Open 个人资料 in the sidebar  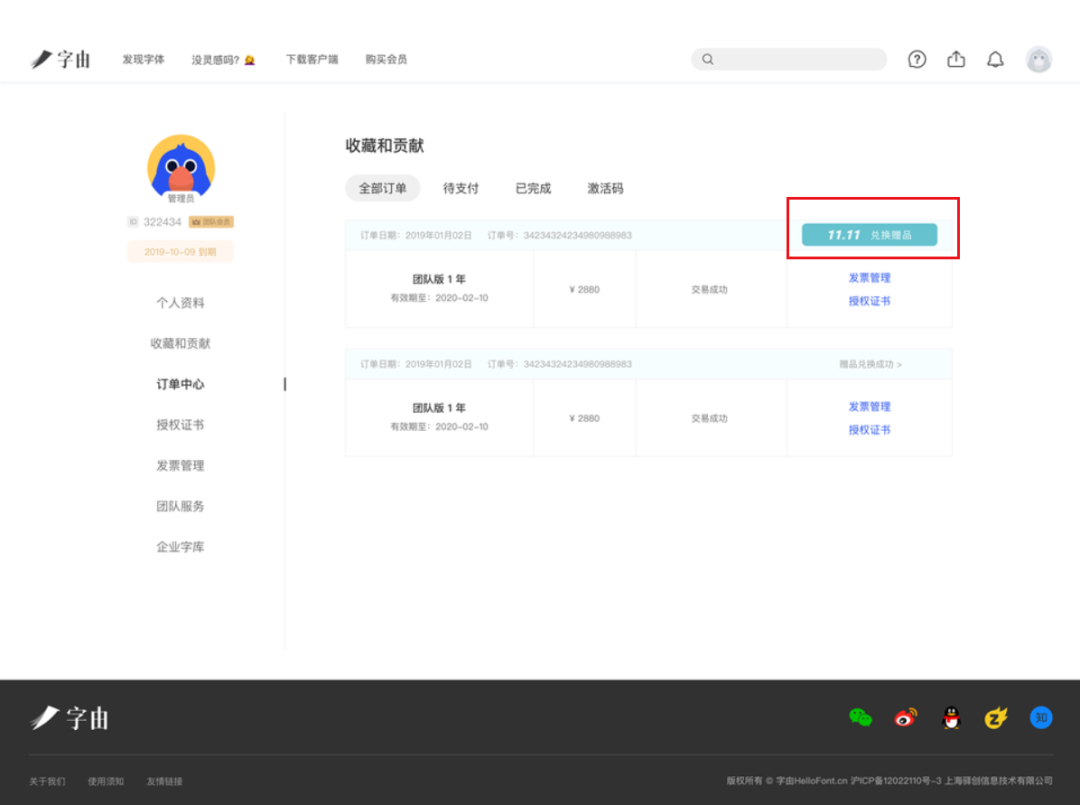(180, 303)
